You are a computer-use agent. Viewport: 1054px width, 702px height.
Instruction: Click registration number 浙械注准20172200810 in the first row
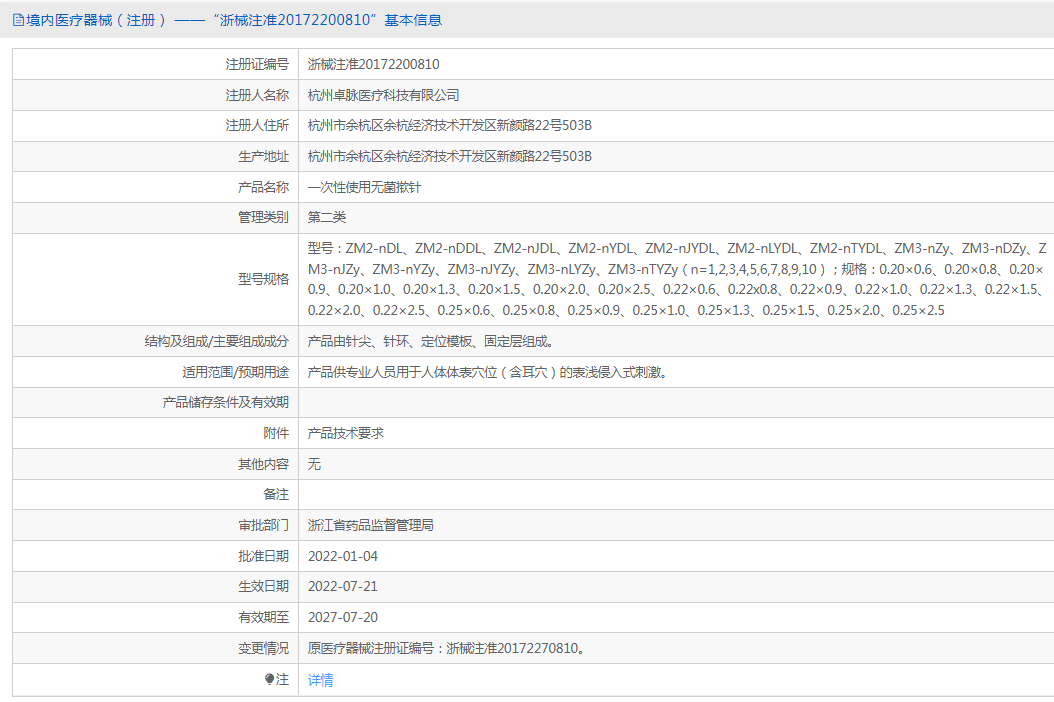(x=373, y=64)
